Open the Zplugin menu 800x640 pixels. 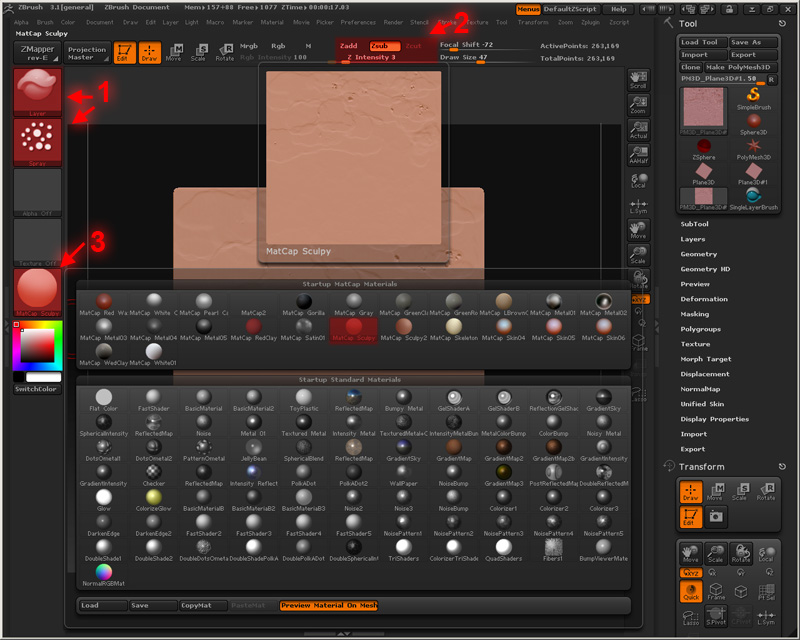590,22
